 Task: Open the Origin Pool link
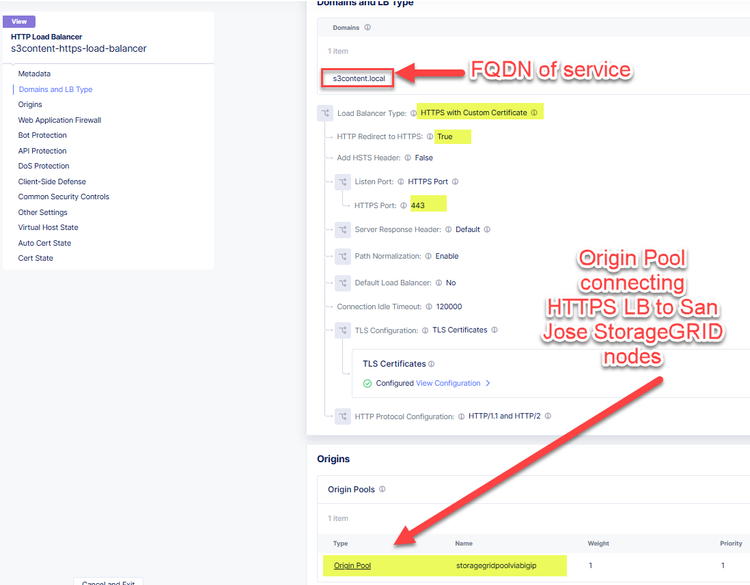coord(353,566)
